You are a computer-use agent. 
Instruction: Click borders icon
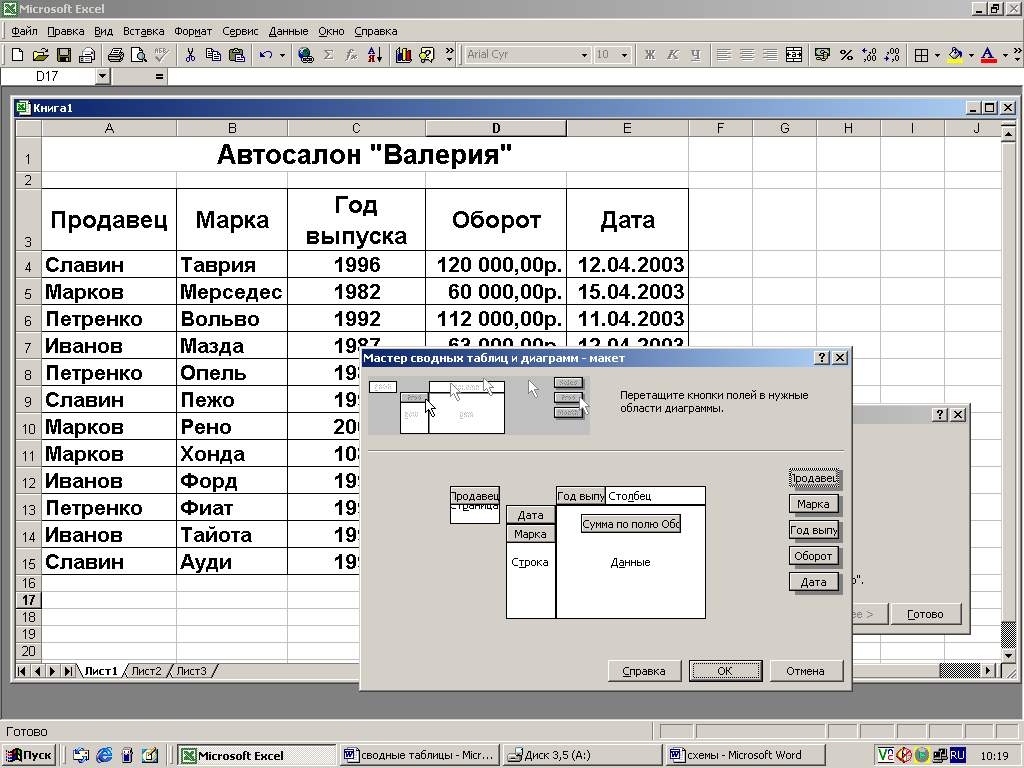(x=921, y=55)
